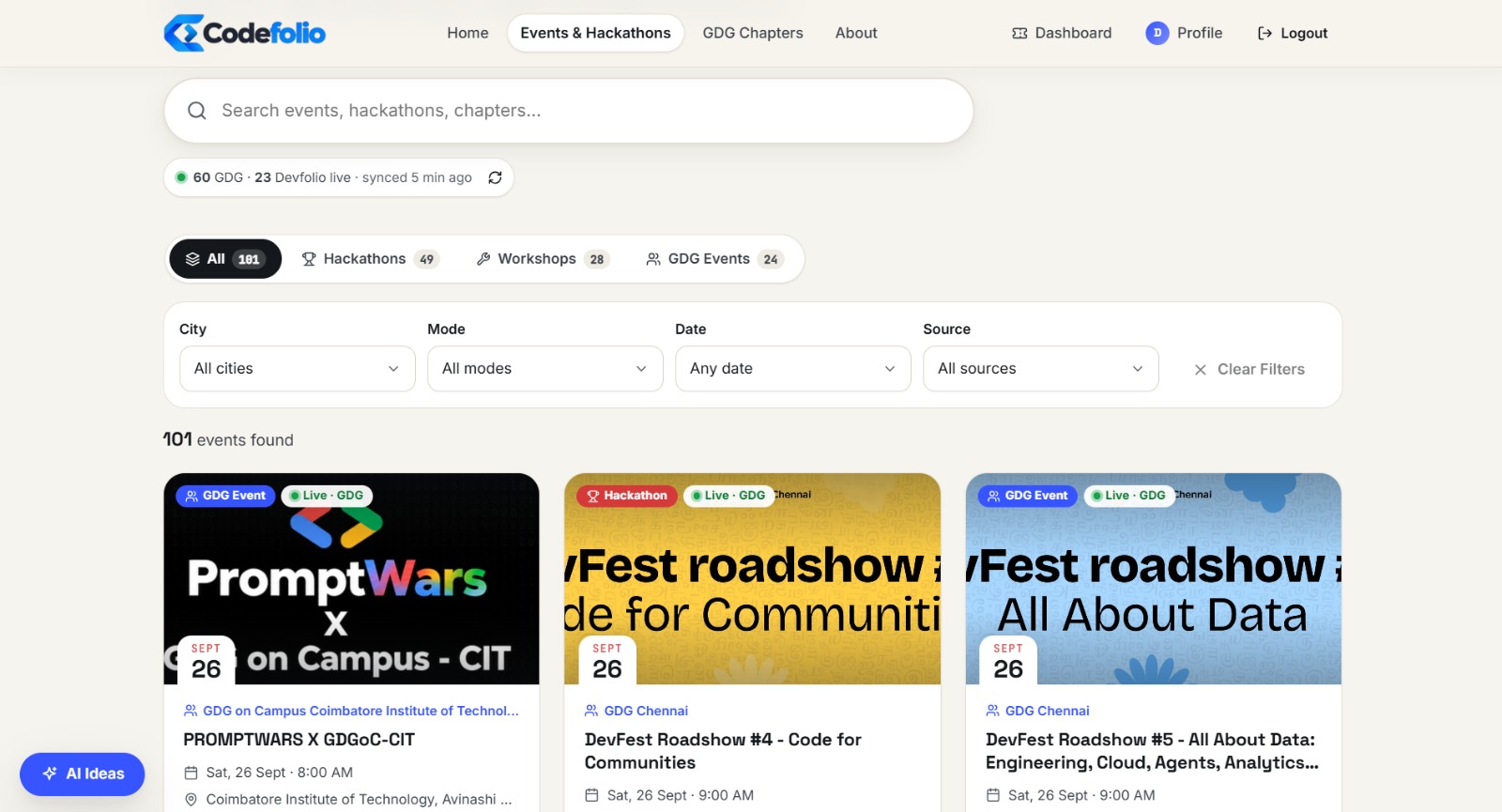
Task: Open the All About Data roadshow banner
Action: pyautogui.click(x=1153, y=578)
